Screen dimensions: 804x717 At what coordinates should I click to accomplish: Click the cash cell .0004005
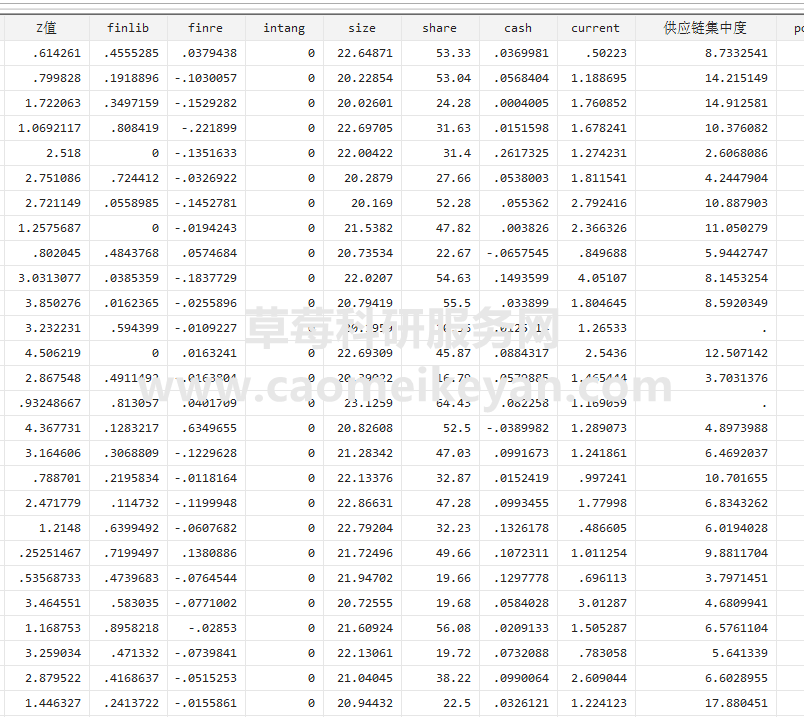click(518, 103)
